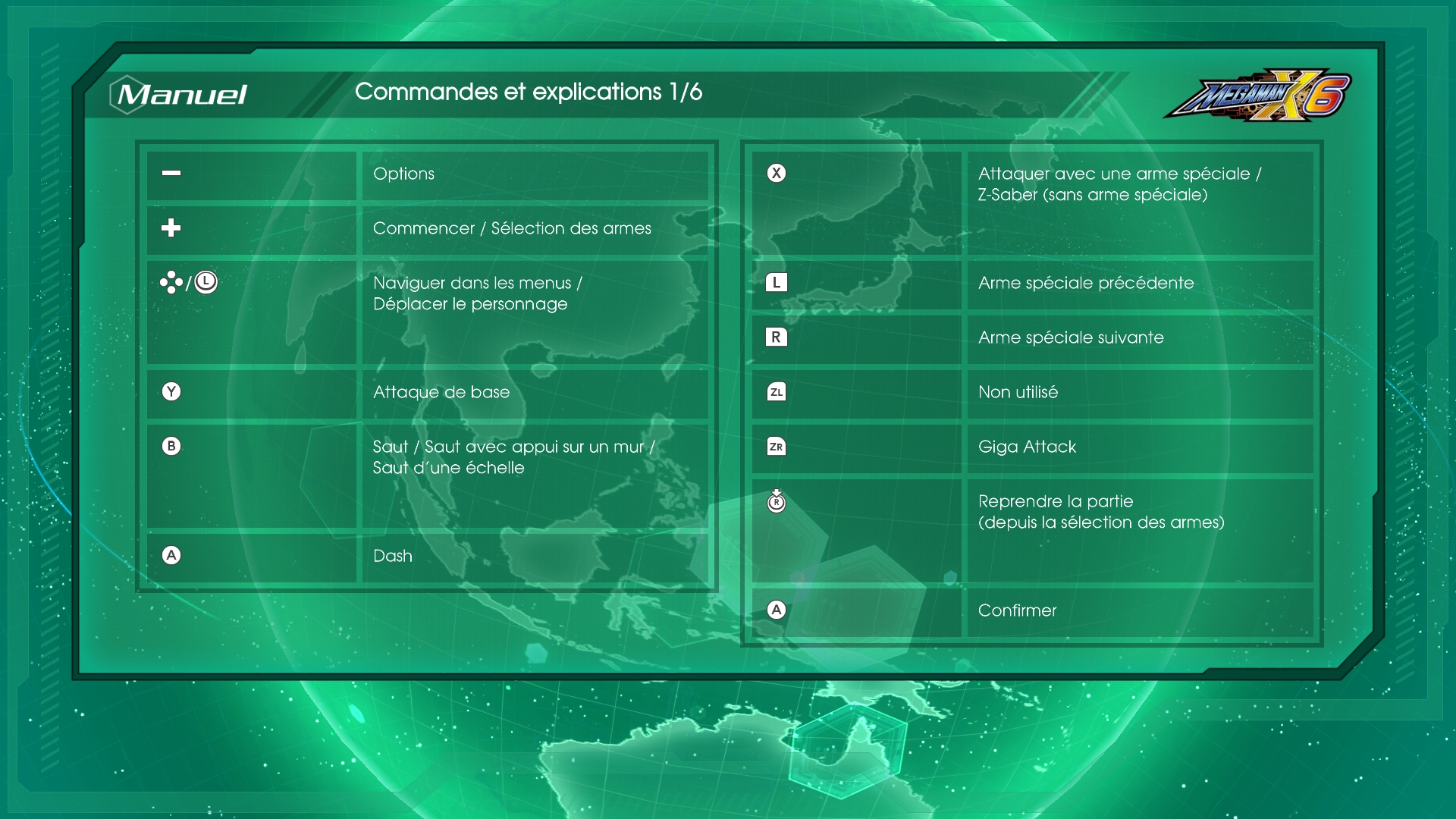
Task: Click the L shoulder button icon
Action: tap(777, 282)
